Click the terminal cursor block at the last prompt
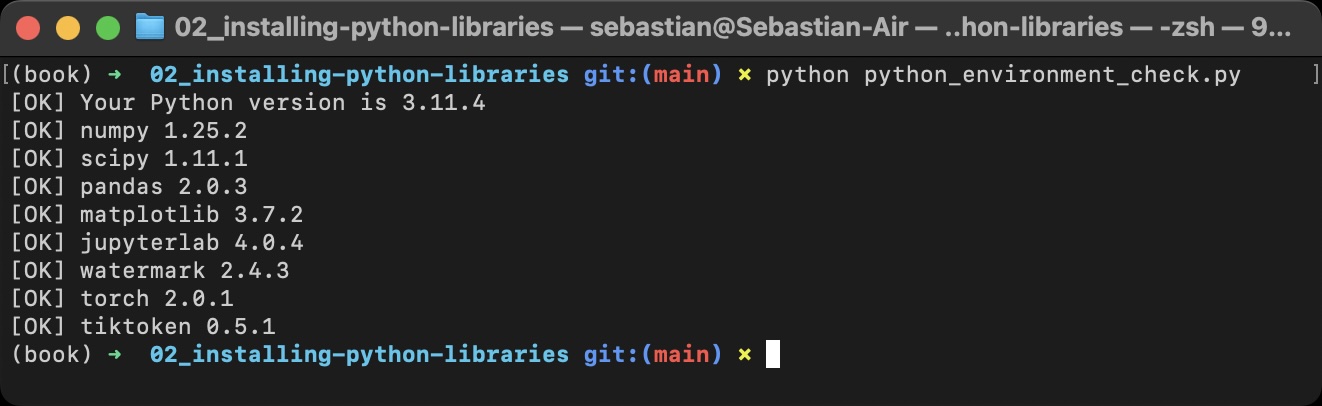The image size is (1322, 406). 772,354
